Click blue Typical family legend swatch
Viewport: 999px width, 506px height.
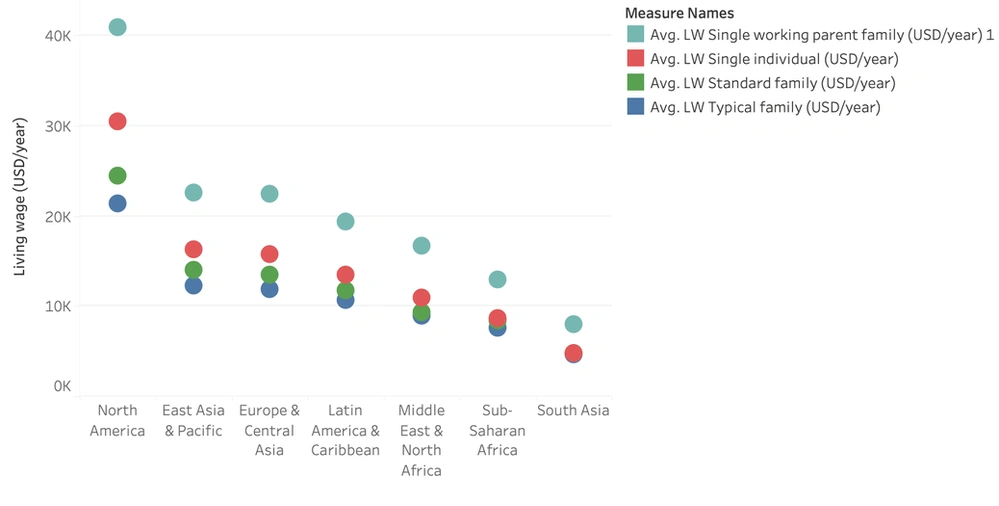pyautogui.click(x=635, y=107)
